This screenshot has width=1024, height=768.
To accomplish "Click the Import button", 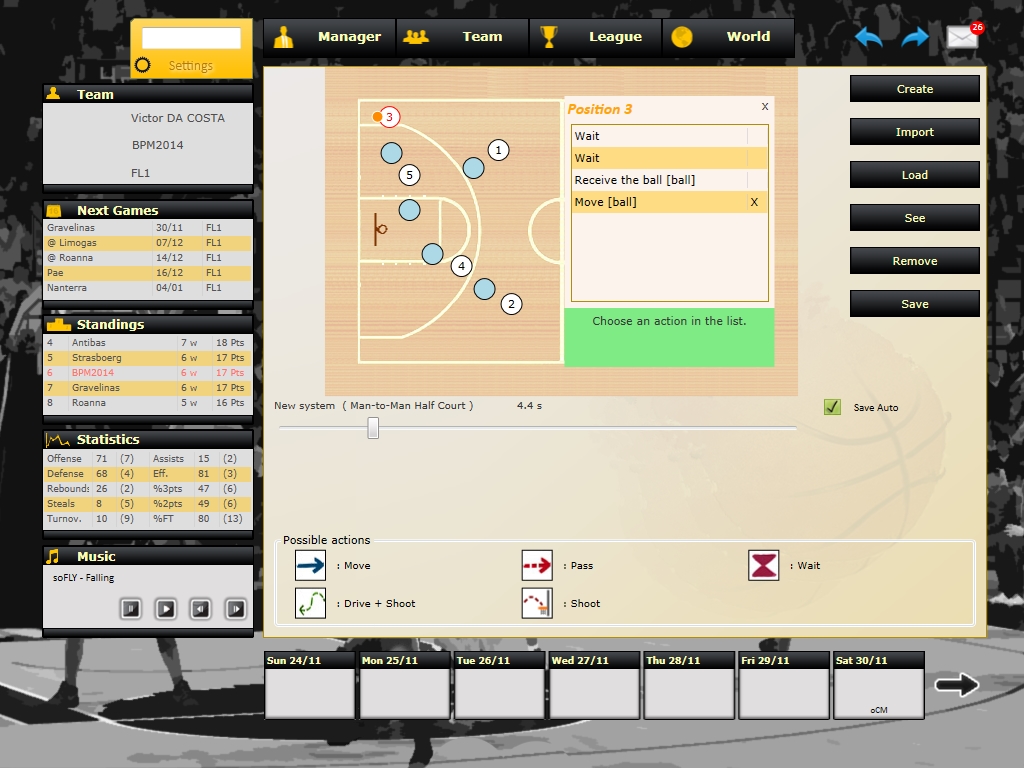I will coord(914,131).
